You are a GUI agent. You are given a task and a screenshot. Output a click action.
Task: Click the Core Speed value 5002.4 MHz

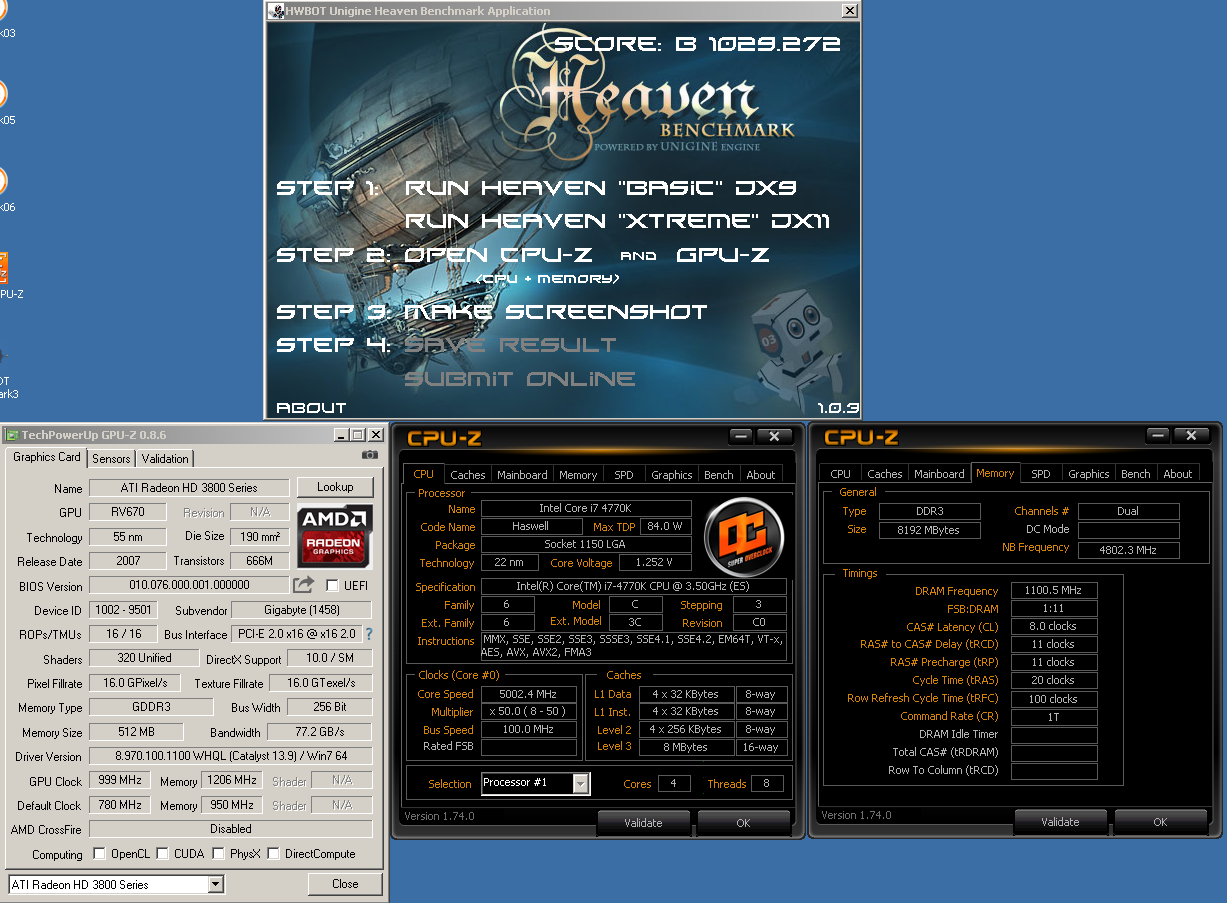pyautogui.click(x=529, y=694)
